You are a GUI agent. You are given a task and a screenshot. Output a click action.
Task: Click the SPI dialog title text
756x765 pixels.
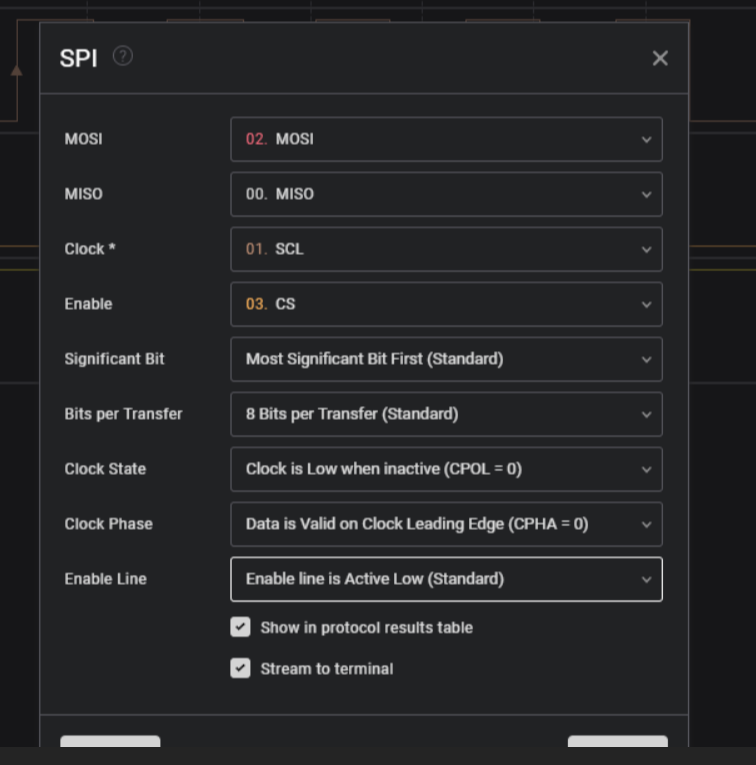pyautogui.click(x=79, y=58)
